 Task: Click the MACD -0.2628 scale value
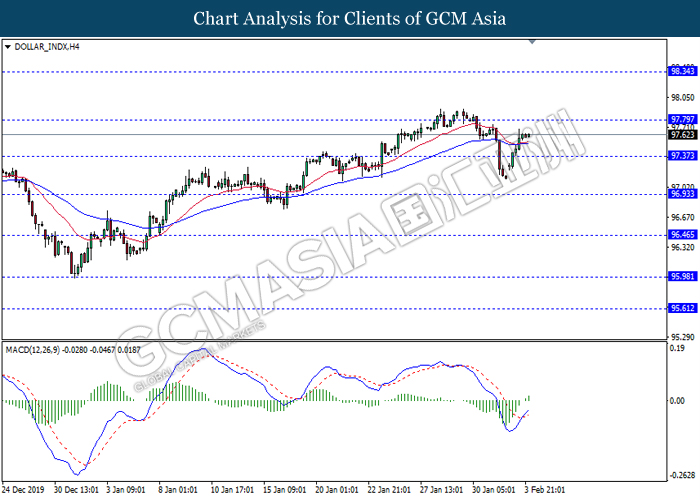click(x=683, y=475)
